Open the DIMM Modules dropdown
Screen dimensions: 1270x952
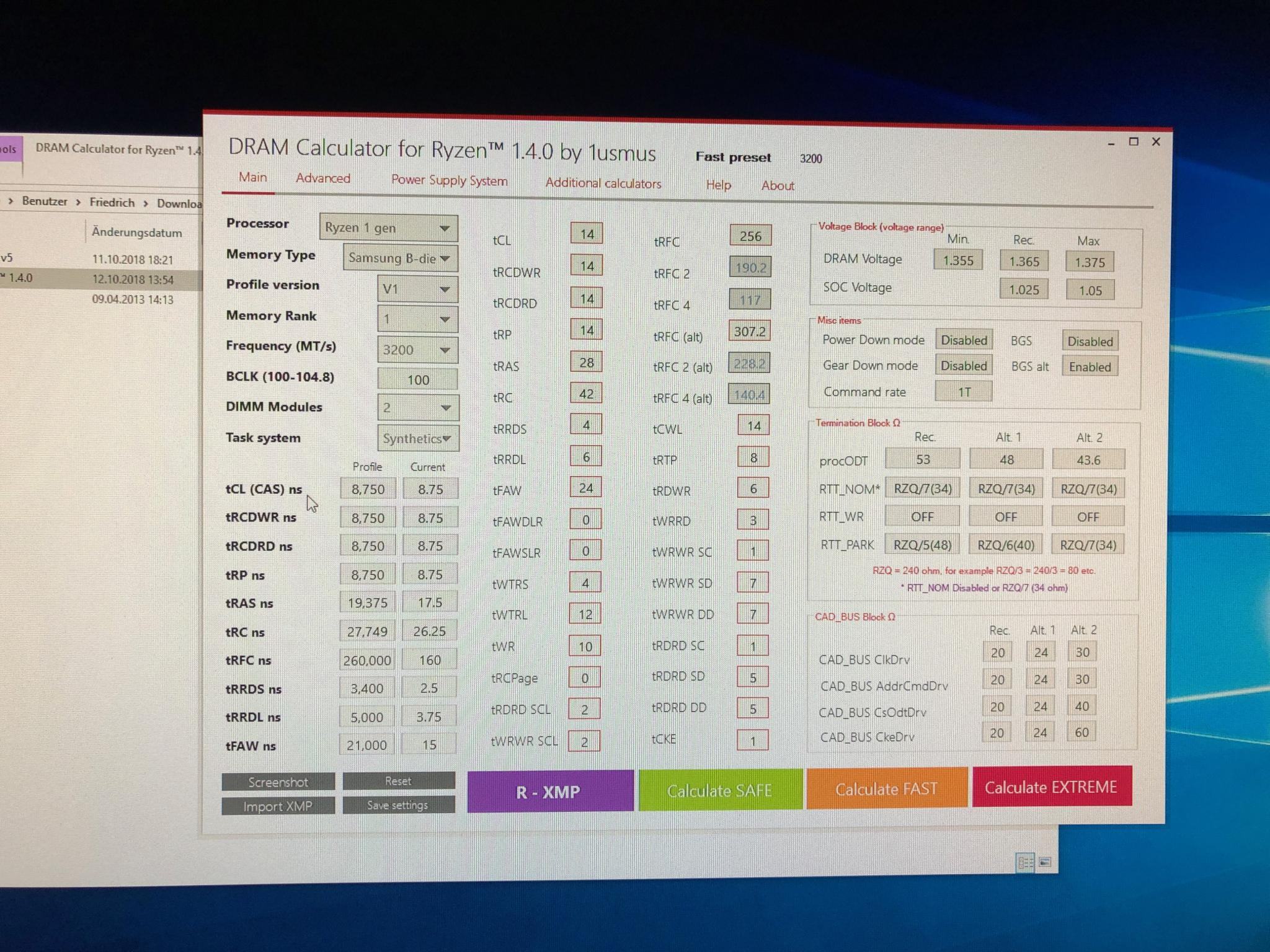[x=418, y=407]
